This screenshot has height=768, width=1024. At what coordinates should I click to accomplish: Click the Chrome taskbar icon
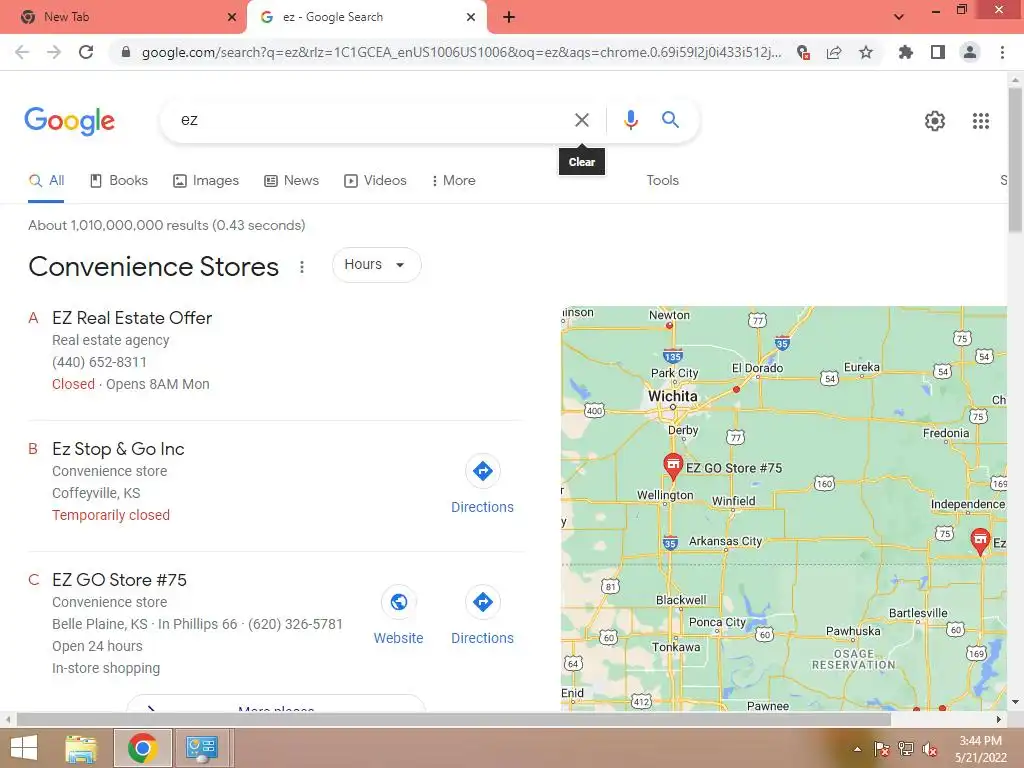(142, 748)
